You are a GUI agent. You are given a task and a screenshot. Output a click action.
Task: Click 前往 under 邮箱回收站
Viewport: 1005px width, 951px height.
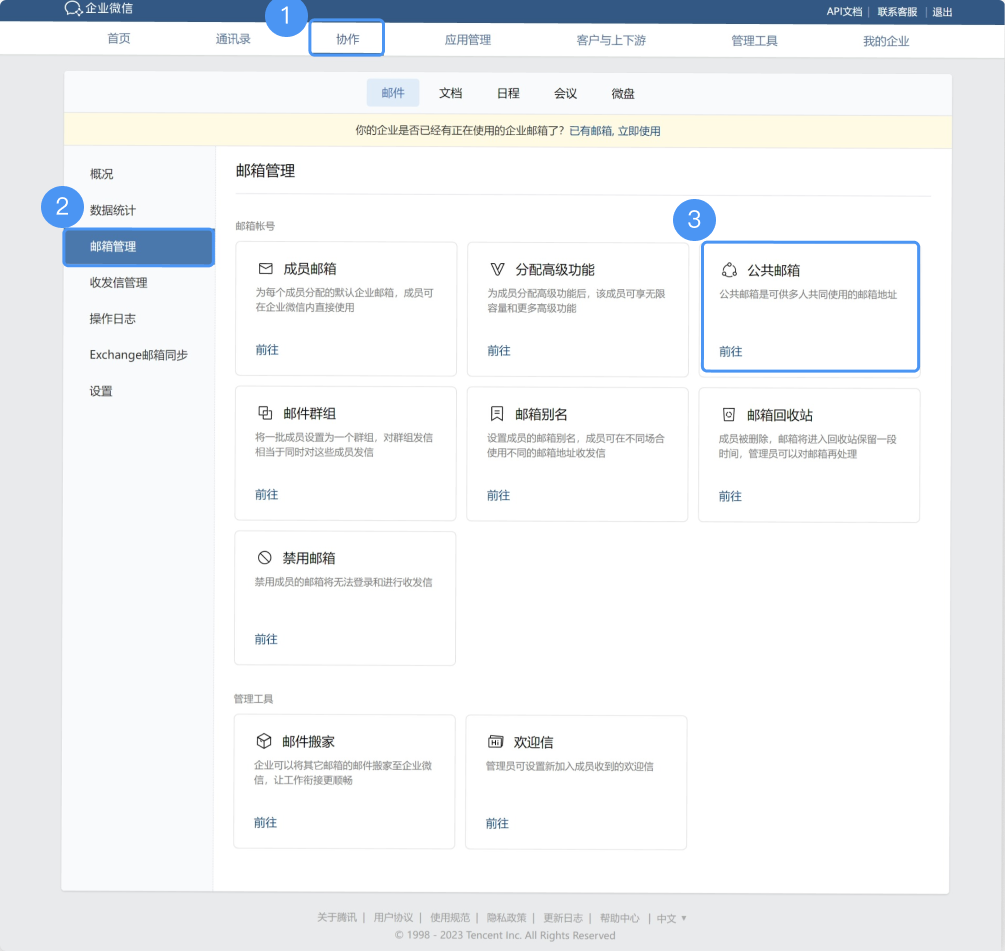click(x=730, y=496)
